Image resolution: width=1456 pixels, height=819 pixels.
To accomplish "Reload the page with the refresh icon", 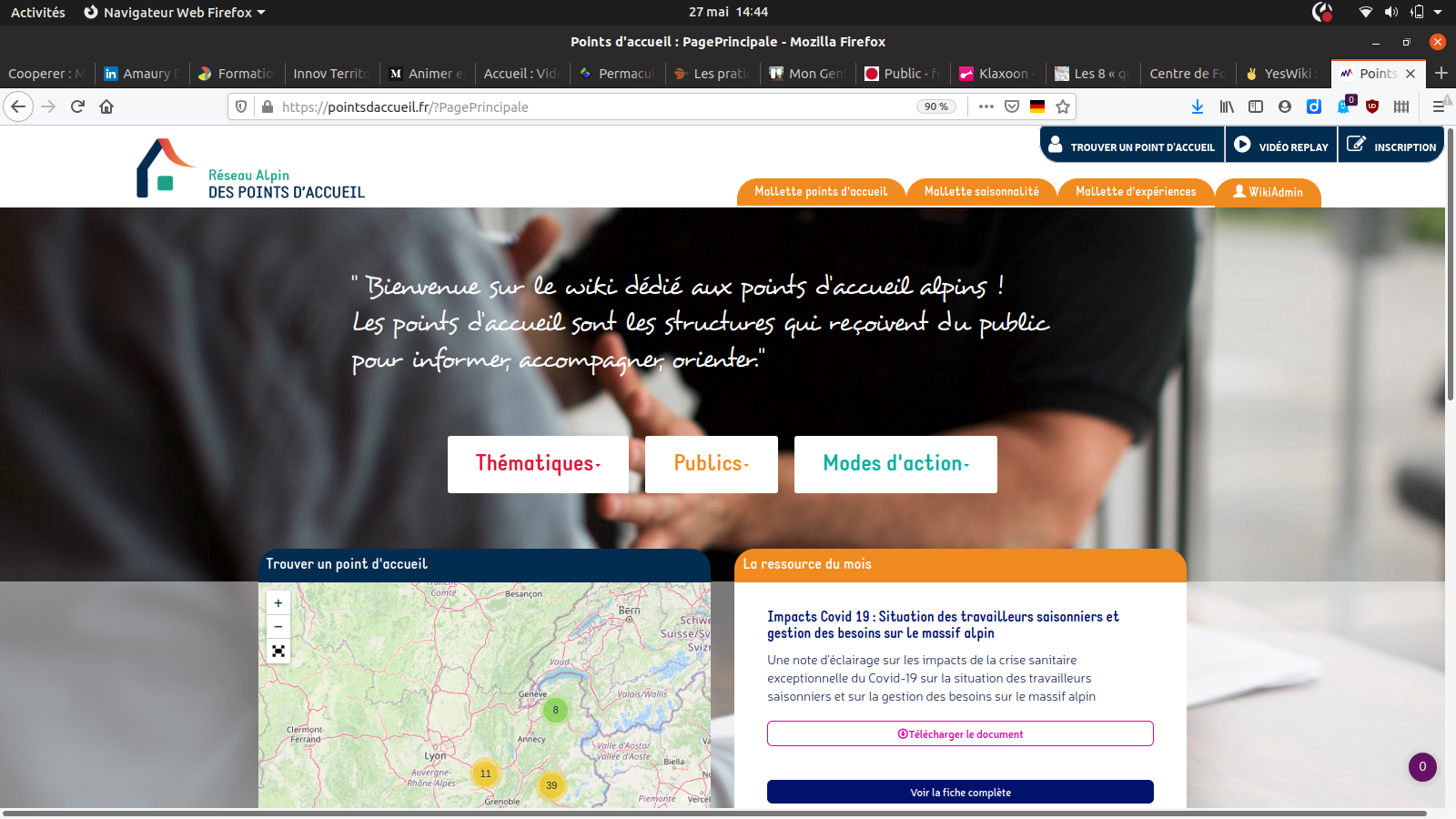I will [77, 106].
